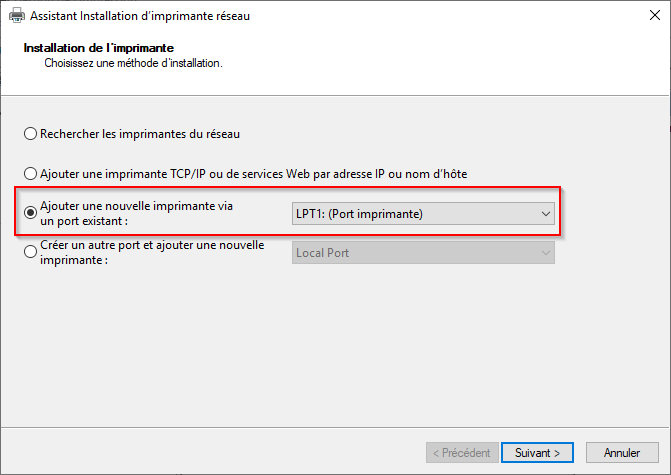Image resolution: width=671 pixels, height=475 pixels.
Task: Open the LPT1: (Port imprimante) combo box
Action: tap(423, 214)
